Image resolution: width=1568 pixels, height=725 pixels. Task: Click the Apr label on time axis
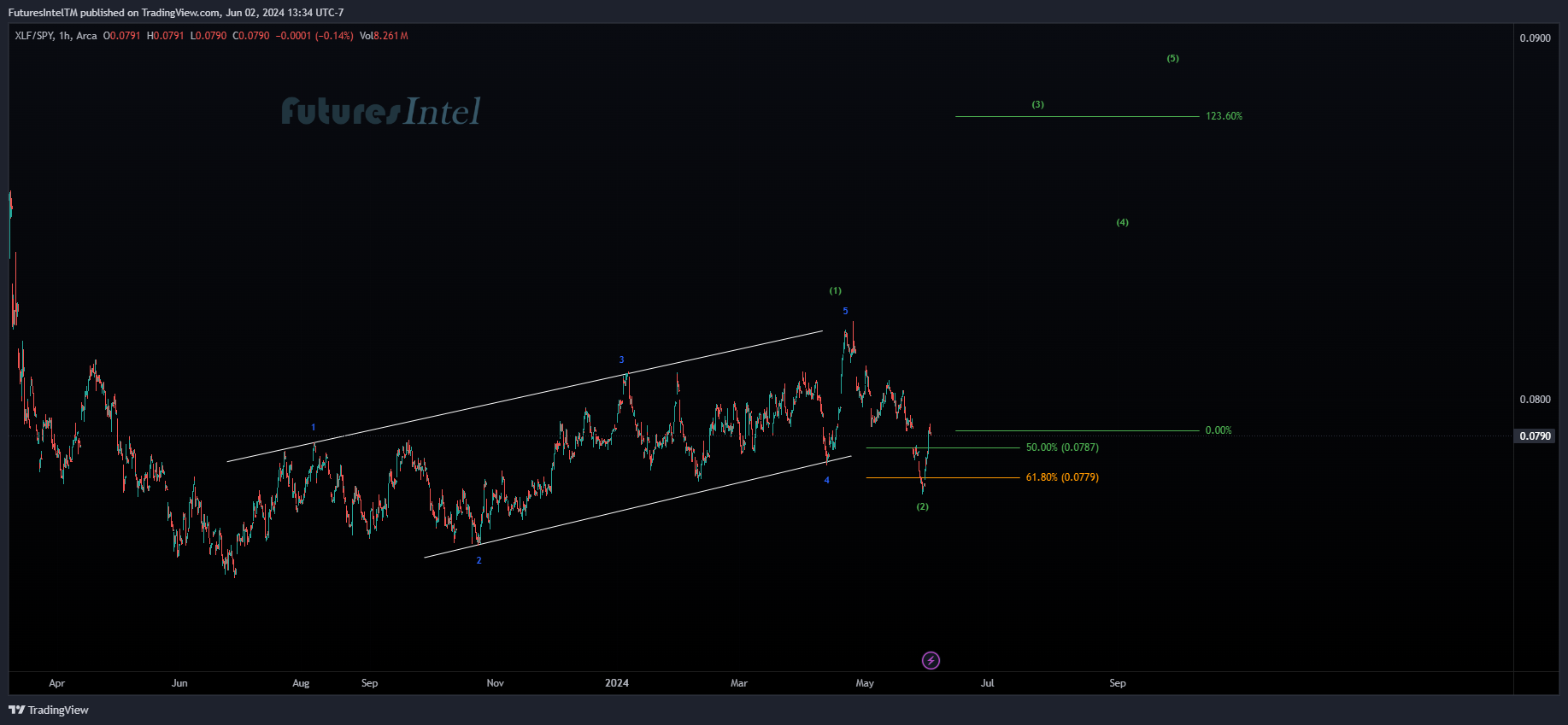coord(56,683)
